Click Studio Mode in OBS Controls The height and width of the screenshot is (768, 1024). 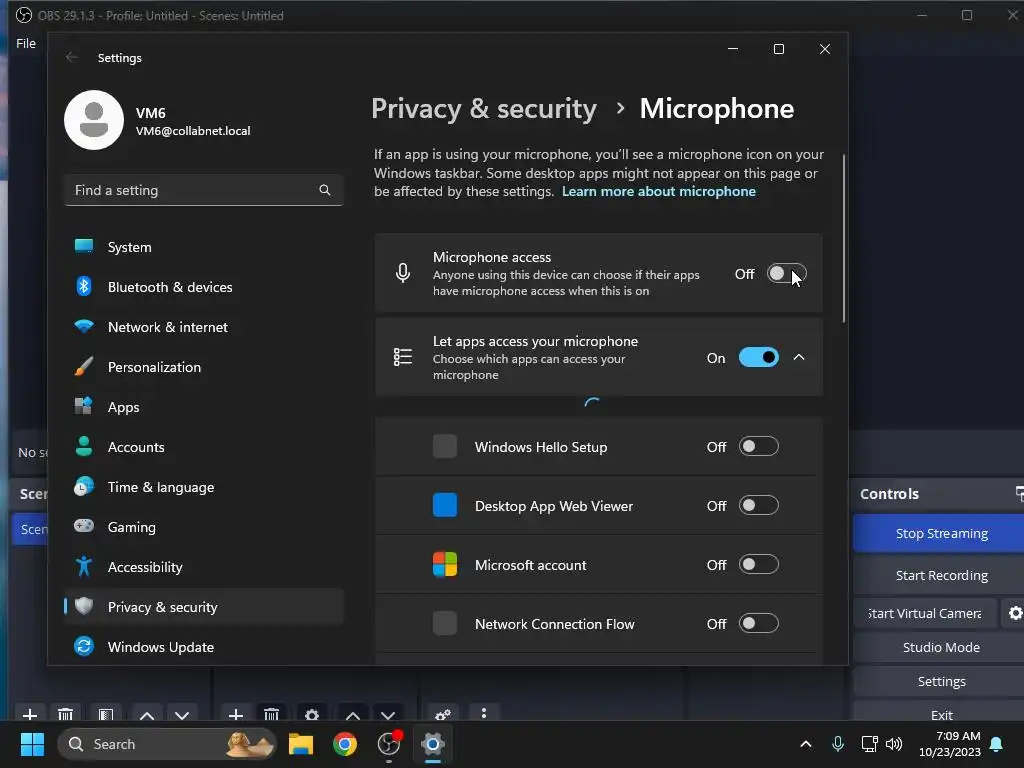[941, 647]
